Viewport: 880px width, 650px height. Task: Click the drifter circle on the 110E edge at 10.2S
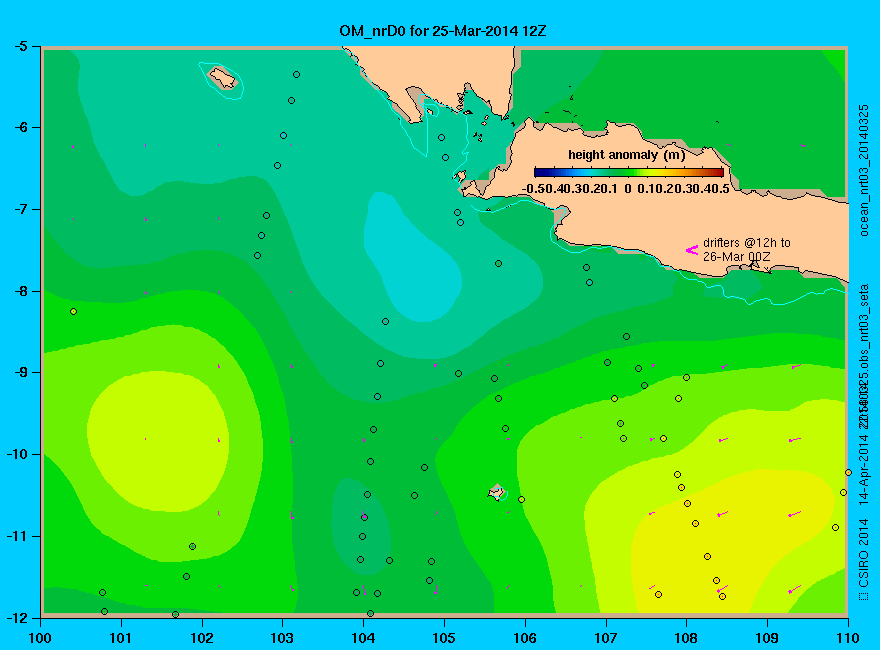click(x=848, y=473)
